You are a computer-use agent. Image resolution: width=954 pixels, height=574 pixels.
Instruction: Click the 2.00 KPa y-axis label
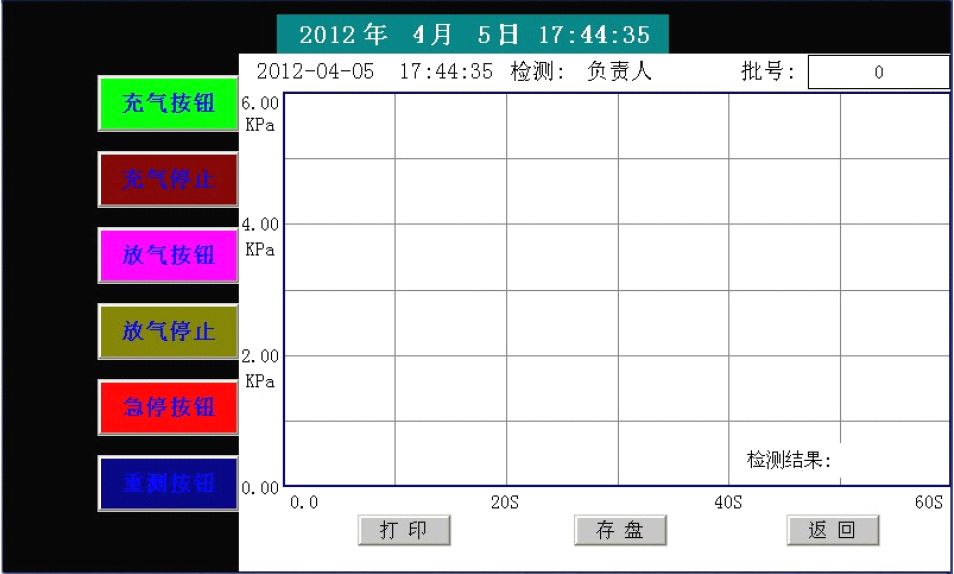260,368
